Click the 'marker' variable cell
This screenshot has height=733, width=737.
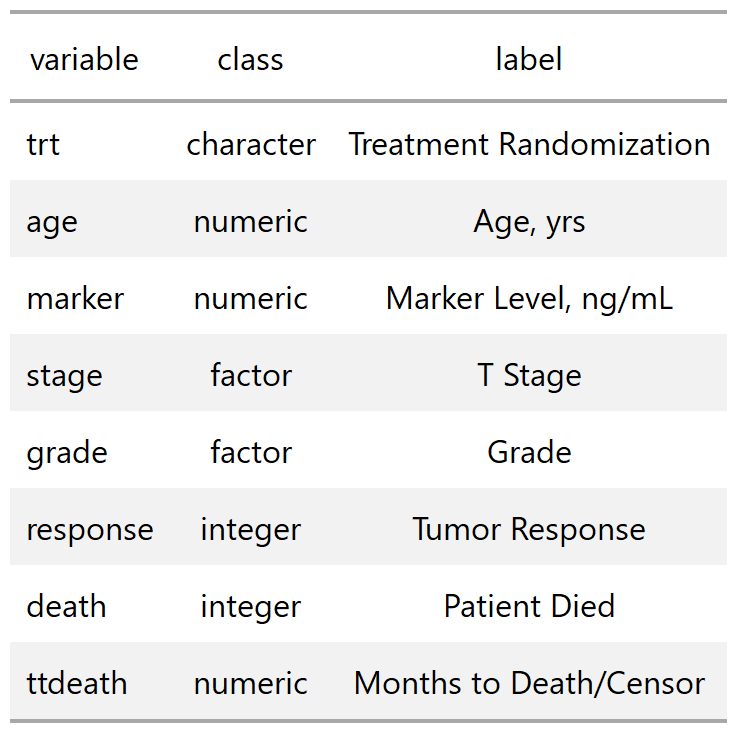75,299
